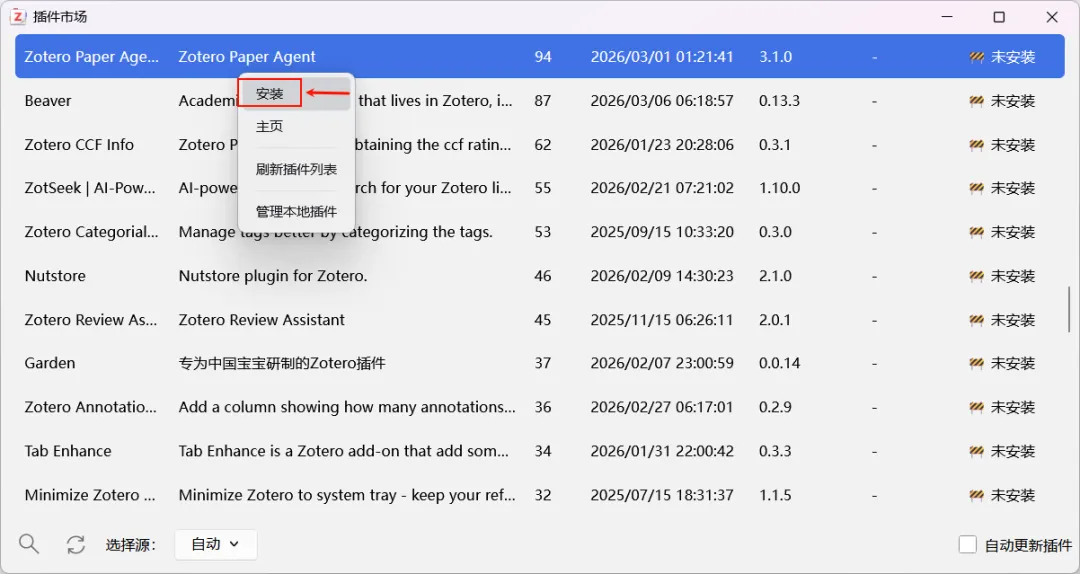Click not-installed status icon for Zotero Paper Agent

tap(976, 57)
